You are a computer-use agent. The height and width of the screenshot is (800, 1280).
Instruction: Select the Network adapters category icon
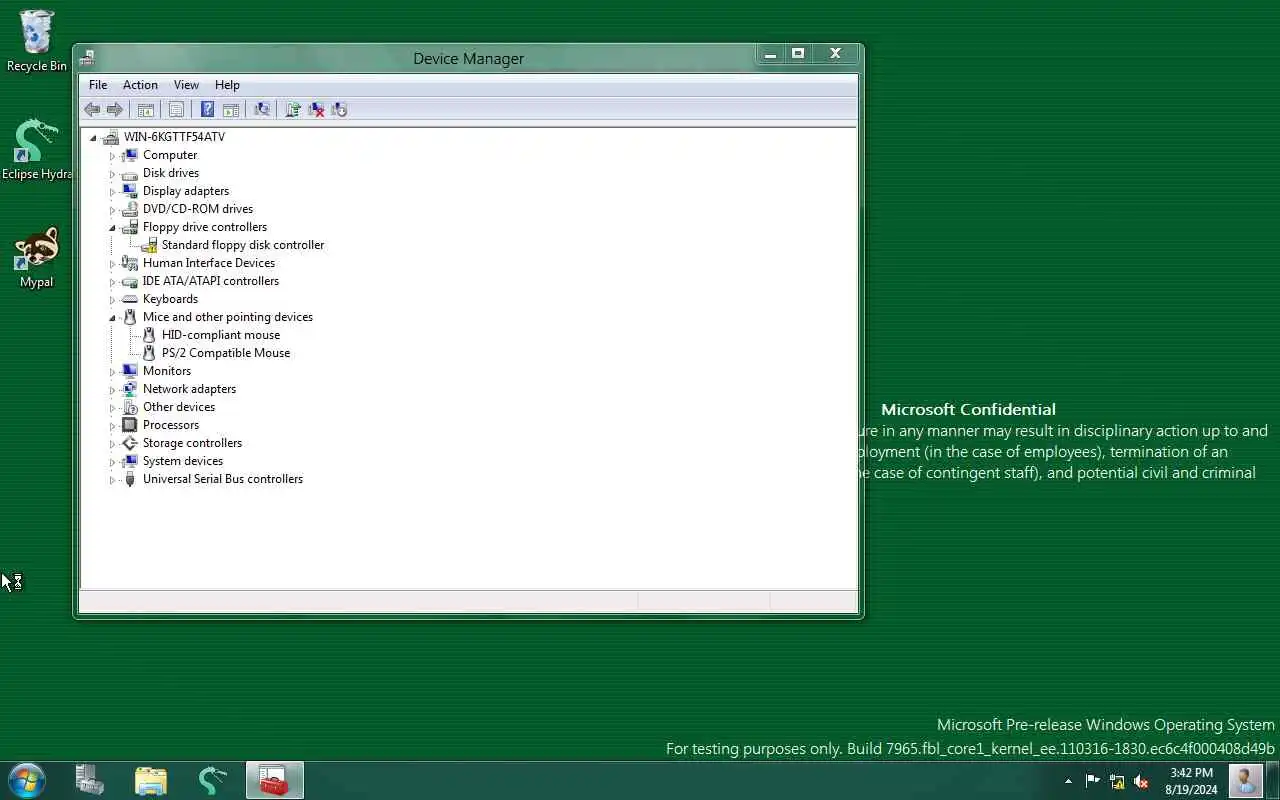129,389
